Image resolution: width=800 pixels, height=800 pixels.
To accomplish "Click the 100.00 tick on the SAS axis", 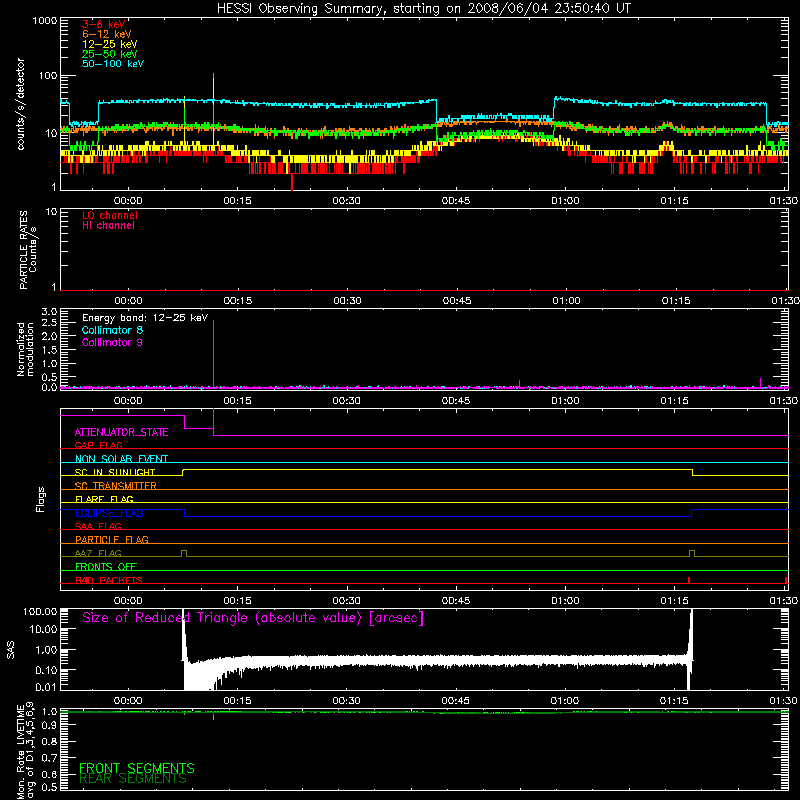I will click(x=40, y=611).
